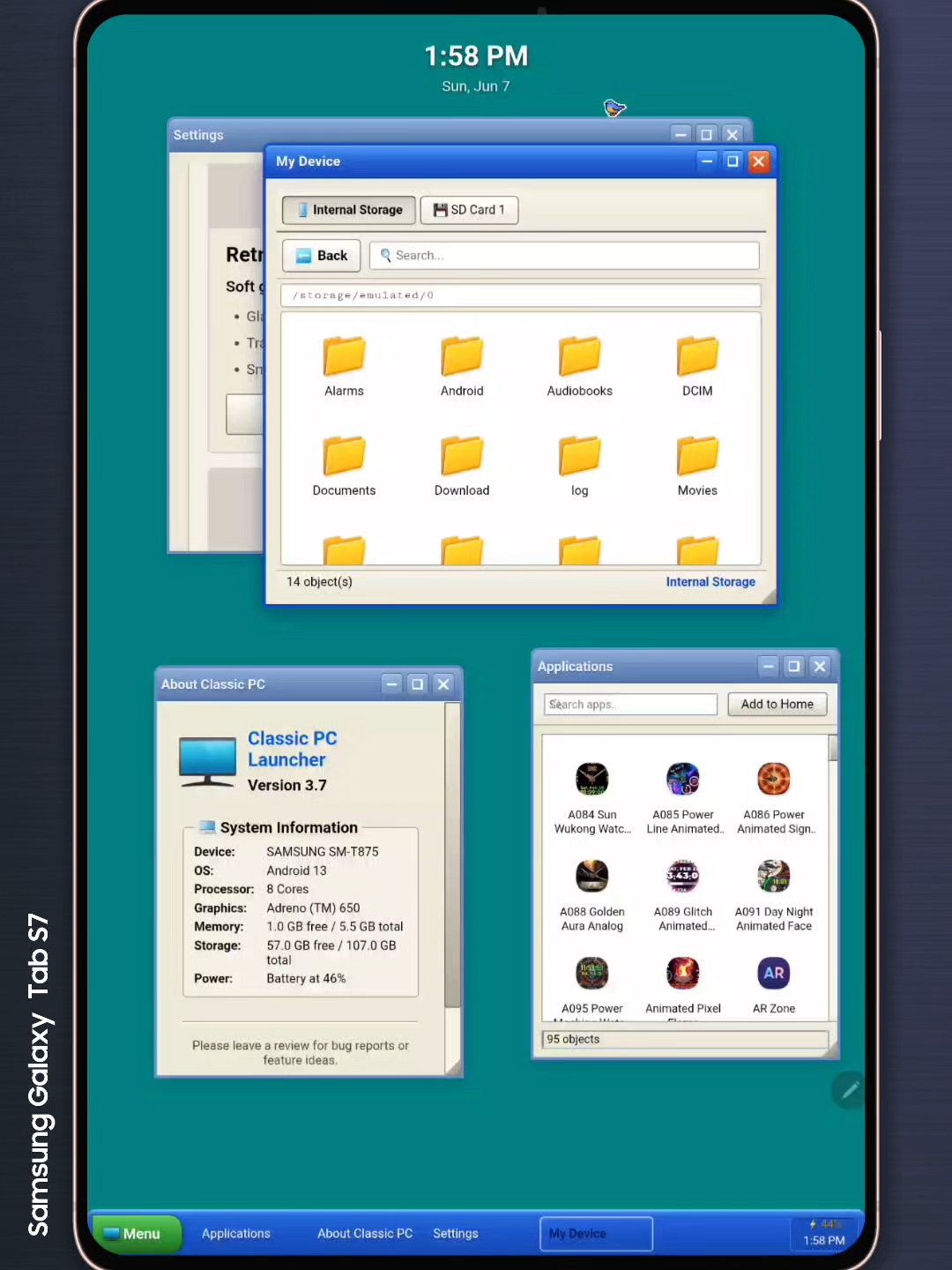Open the Android folder
The width and height of the screenshot is (952, 1270).
(462, 356)
